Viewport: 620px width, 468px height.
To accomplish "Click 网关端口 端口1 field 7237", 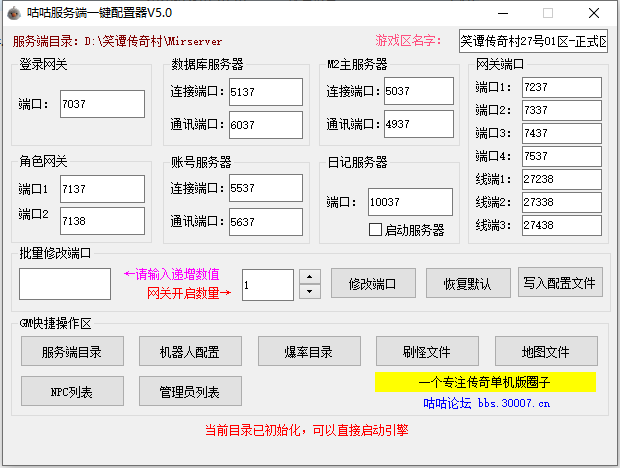I will pyautogui.click(x=562, y=87).
